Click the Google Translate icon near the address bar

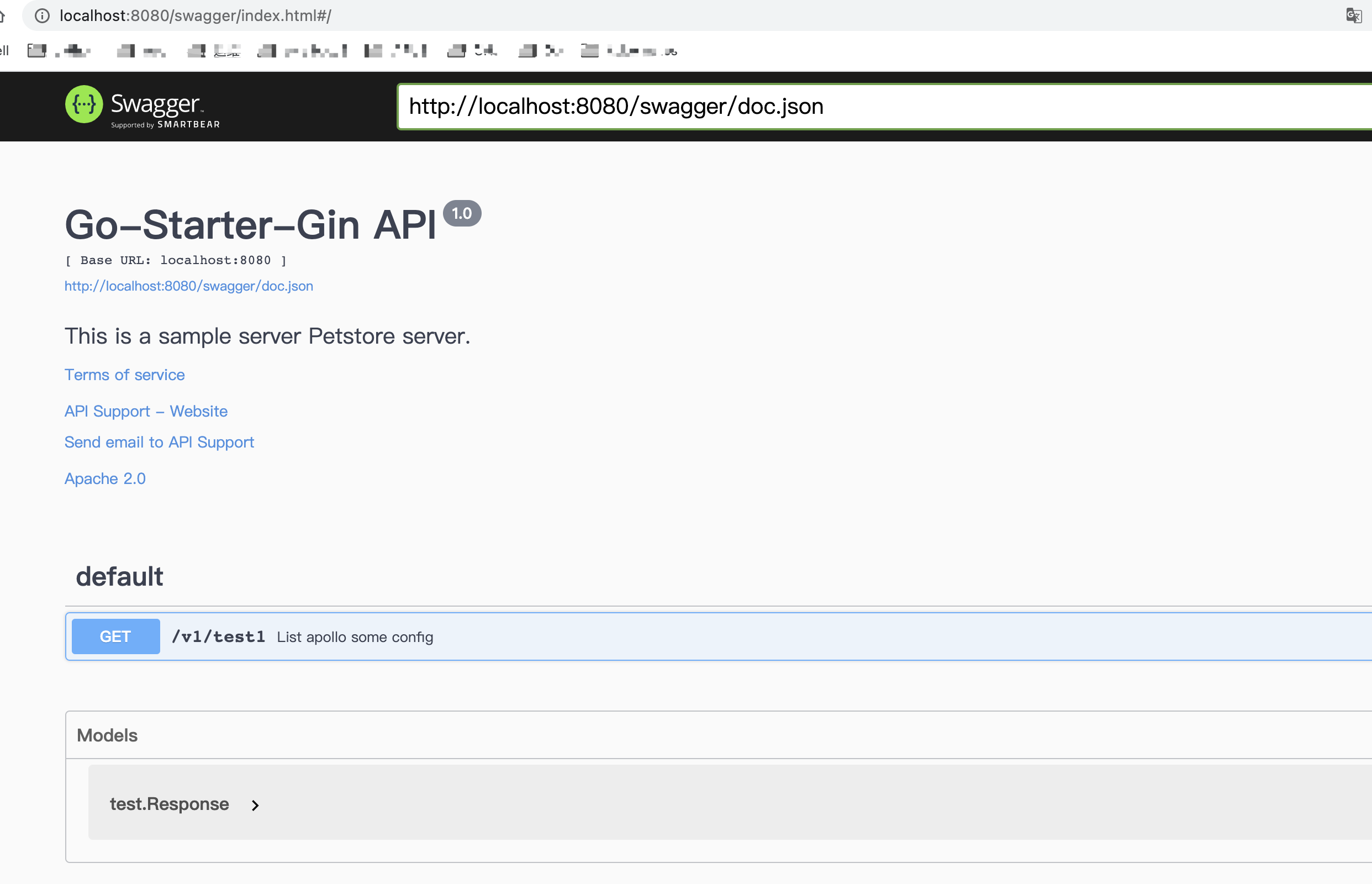point(1354,15)
